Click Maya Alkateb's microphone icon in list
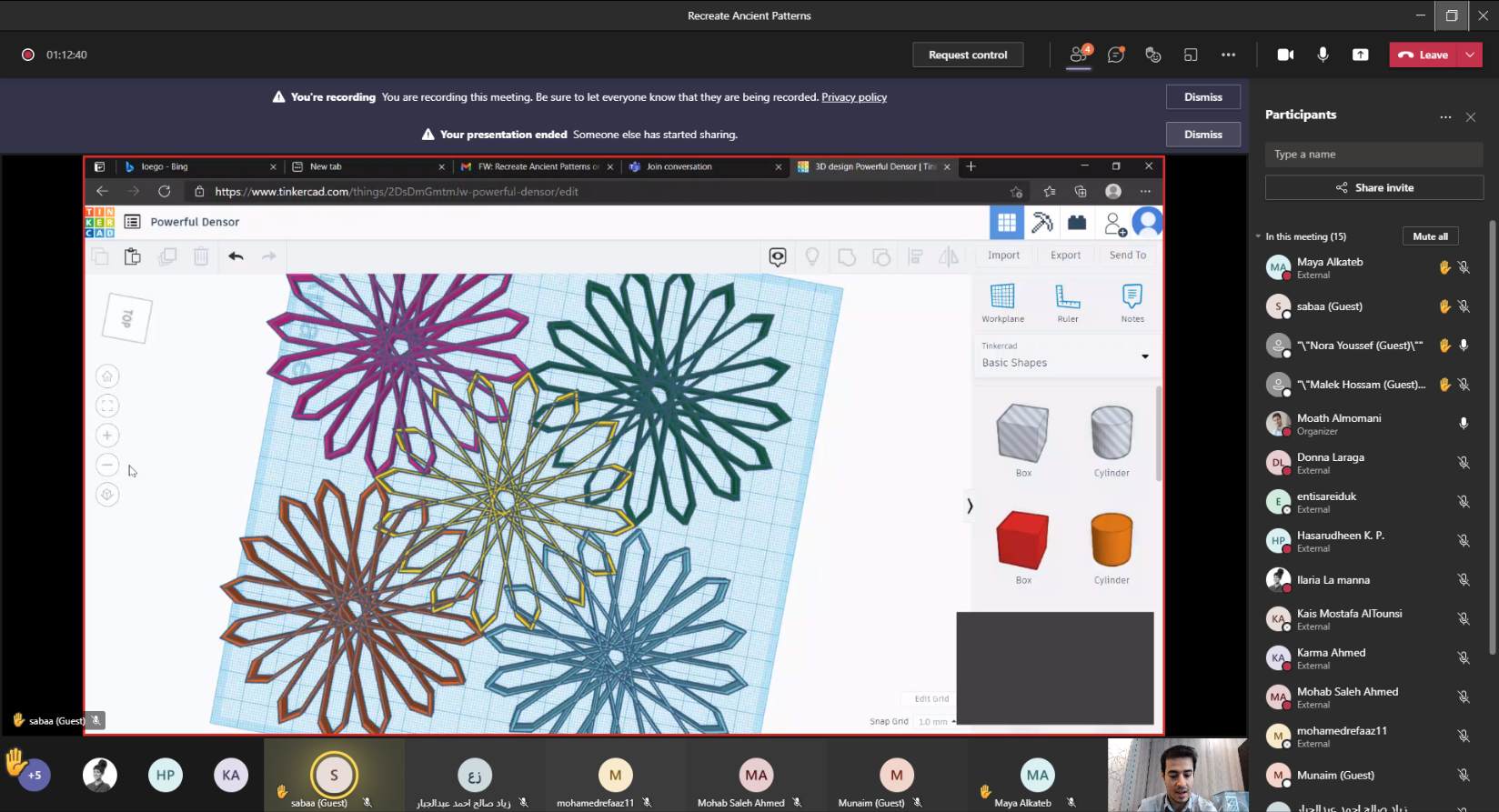1499x812 pixels. pyautogui.click(x=1464, y=267)
